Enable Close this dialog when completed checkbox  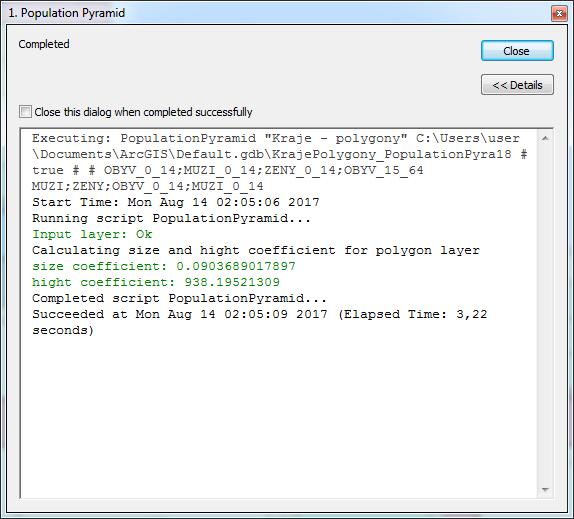click(x=25, y=112)
